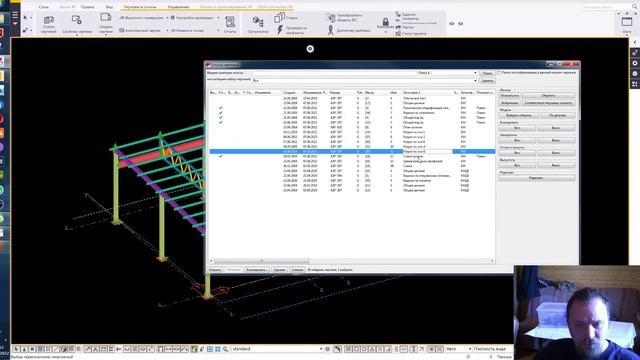Click Выкл under Блокировать
The image size is (640, 360).
tap(556, 128)
